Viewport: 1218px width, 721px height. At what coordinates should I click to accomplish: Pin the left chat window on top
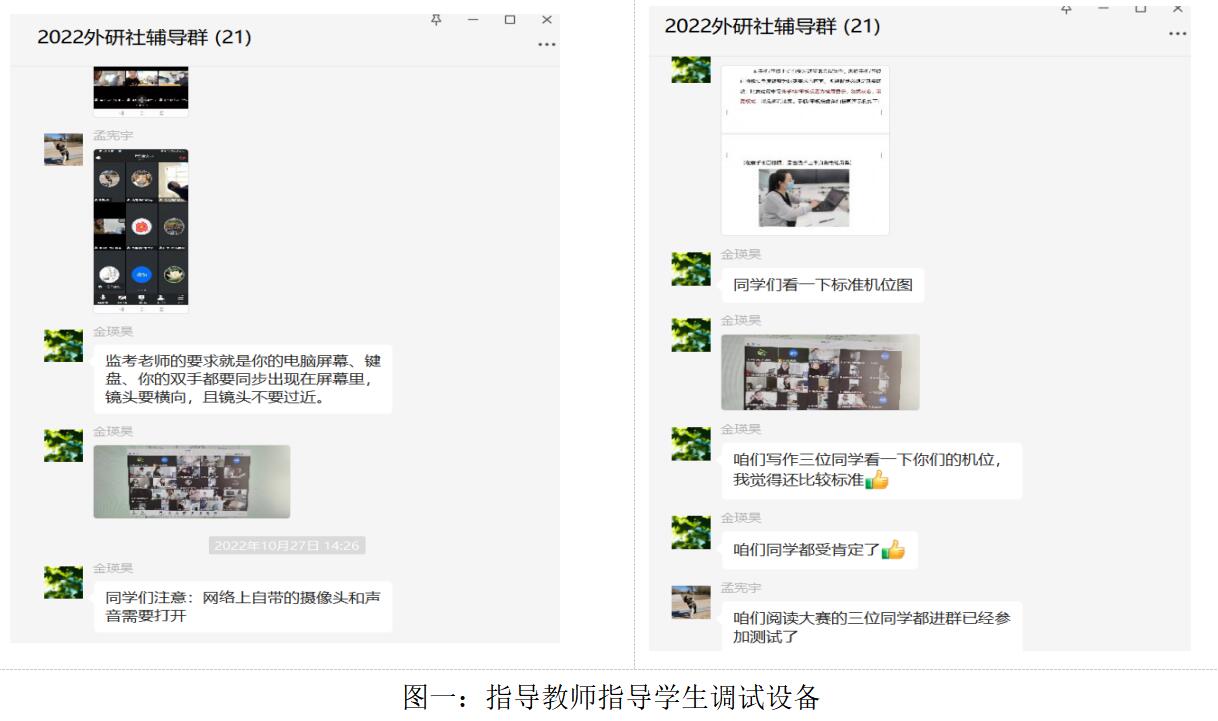point(437,19)
